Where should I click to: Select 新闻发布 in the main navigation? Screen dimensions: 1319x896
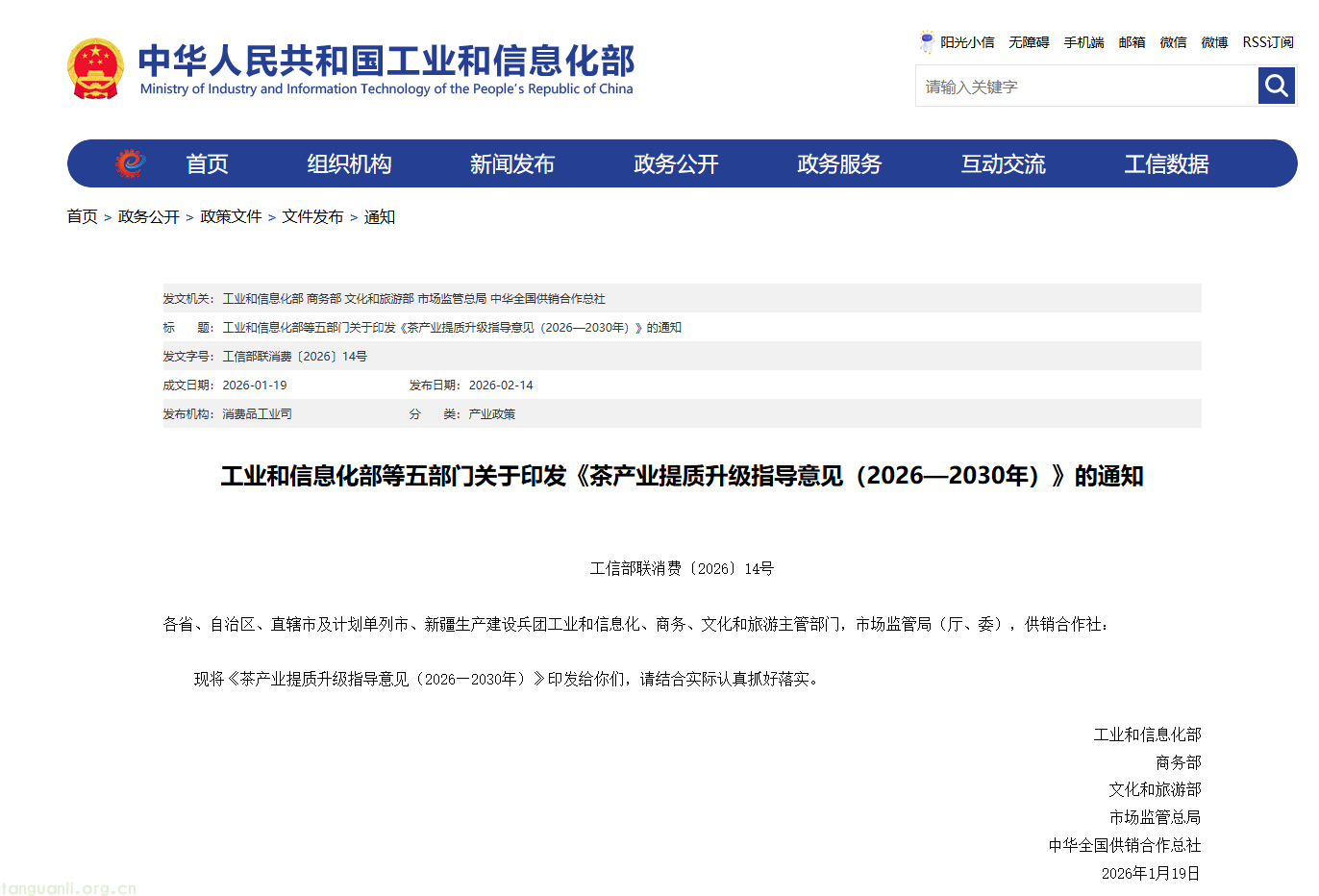(x=512, y=164)
